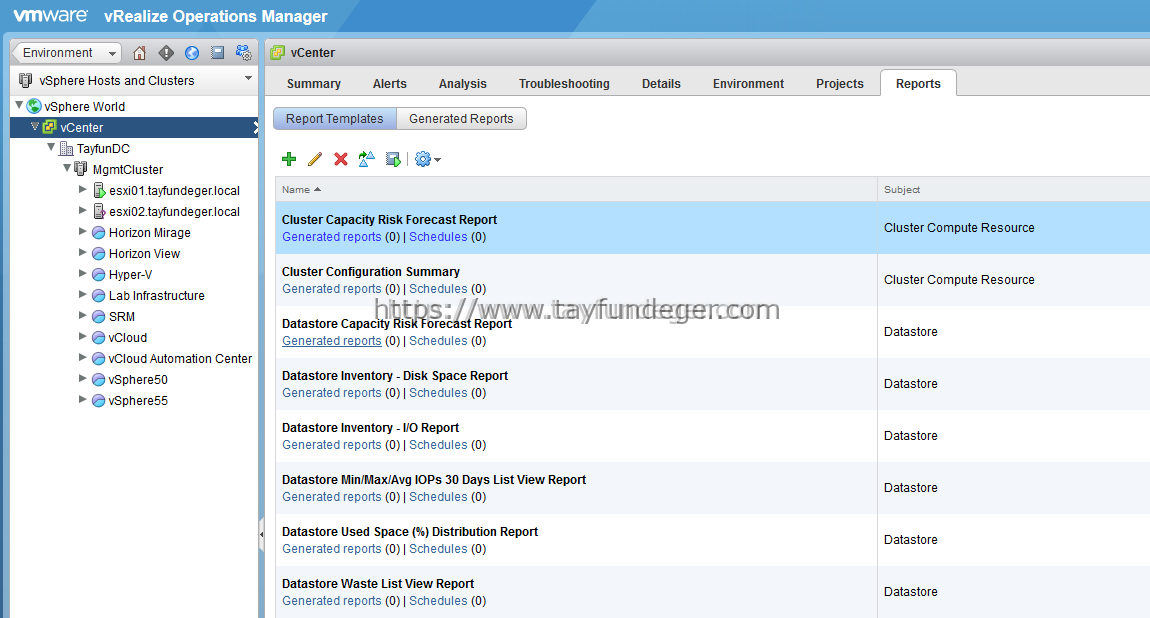Image resolution: width=1150 pixels, height=618 pixels.
Task: Switch to the Alerts tab
Action: tap(389, 84)
